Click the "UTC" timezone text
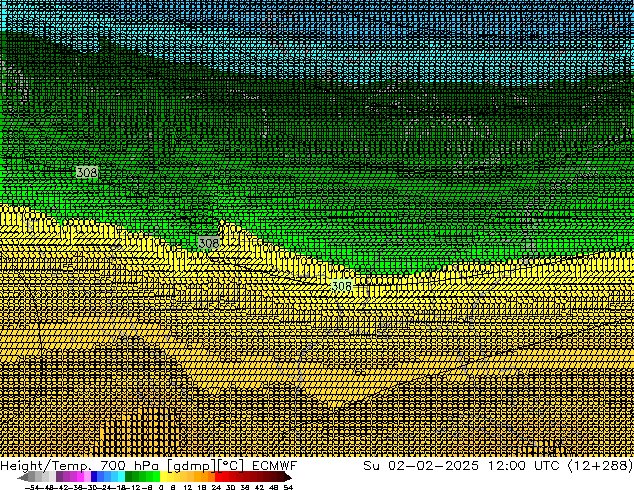The width and height of the screenshot is (634, 490). (547, 465)
